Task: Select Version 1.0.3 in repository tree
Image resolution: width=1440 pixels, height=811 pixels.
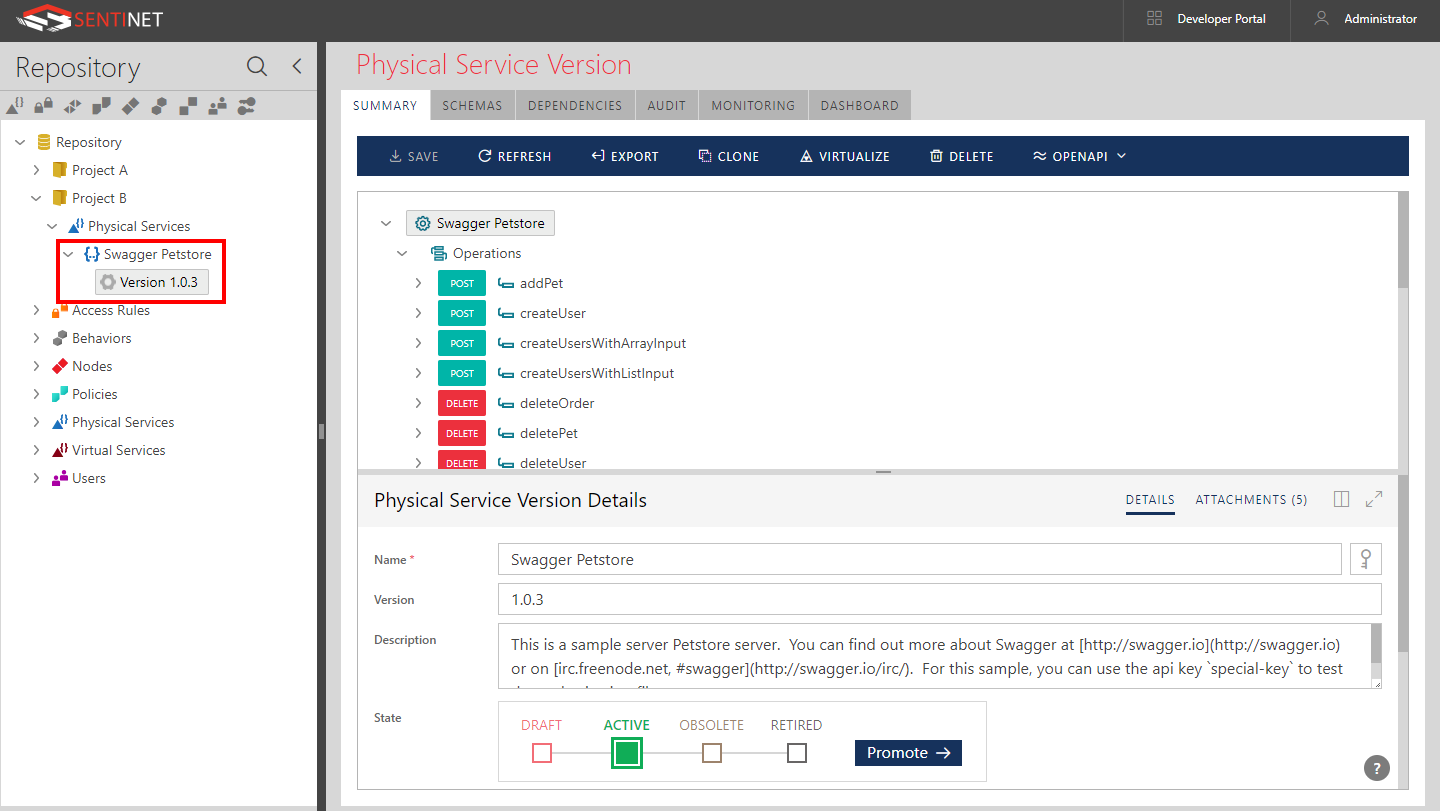Action: pos(152,282)
